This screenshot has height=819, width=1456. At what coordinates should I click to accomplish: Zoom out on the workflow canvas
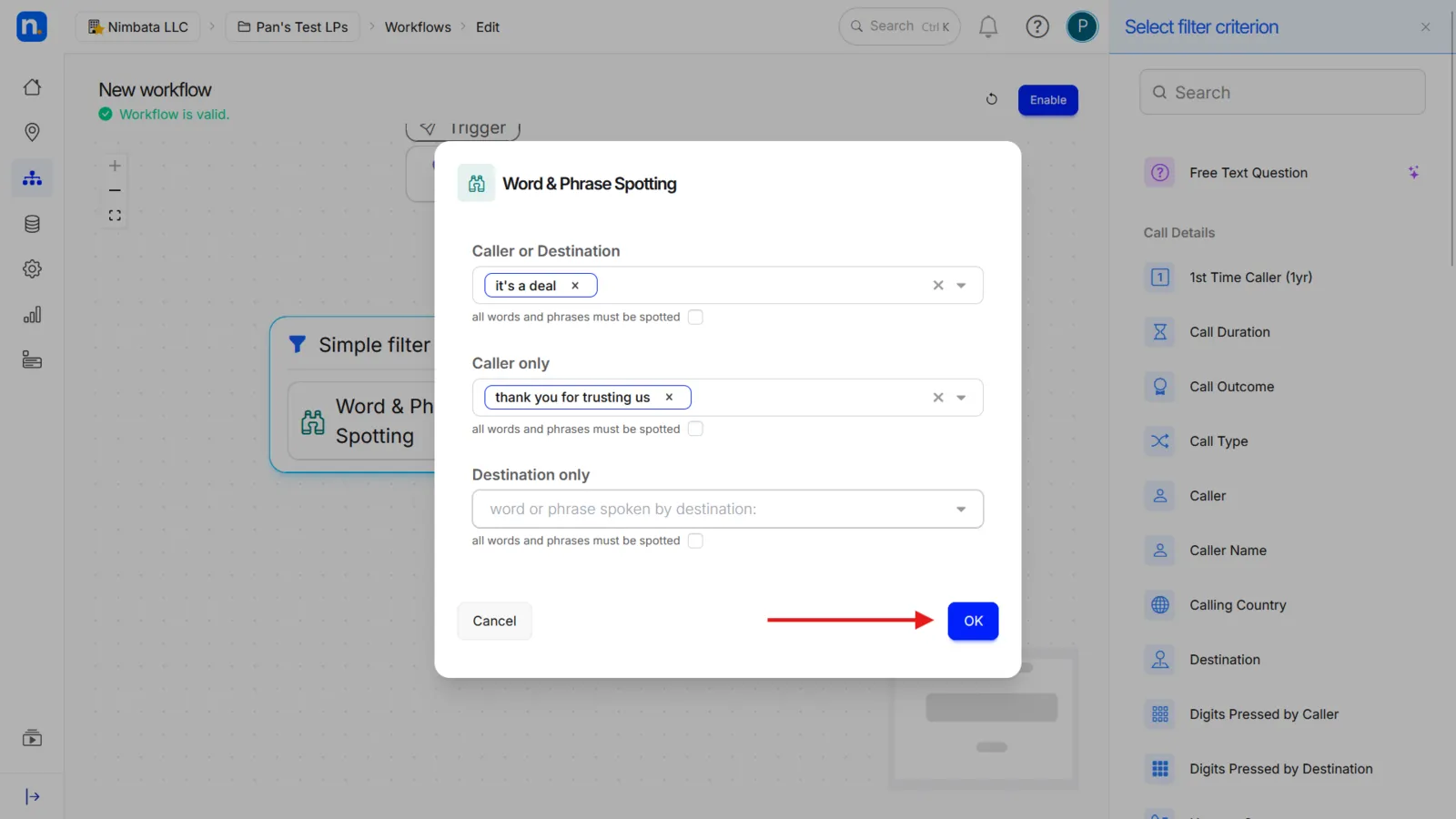[x=115, y=190]
